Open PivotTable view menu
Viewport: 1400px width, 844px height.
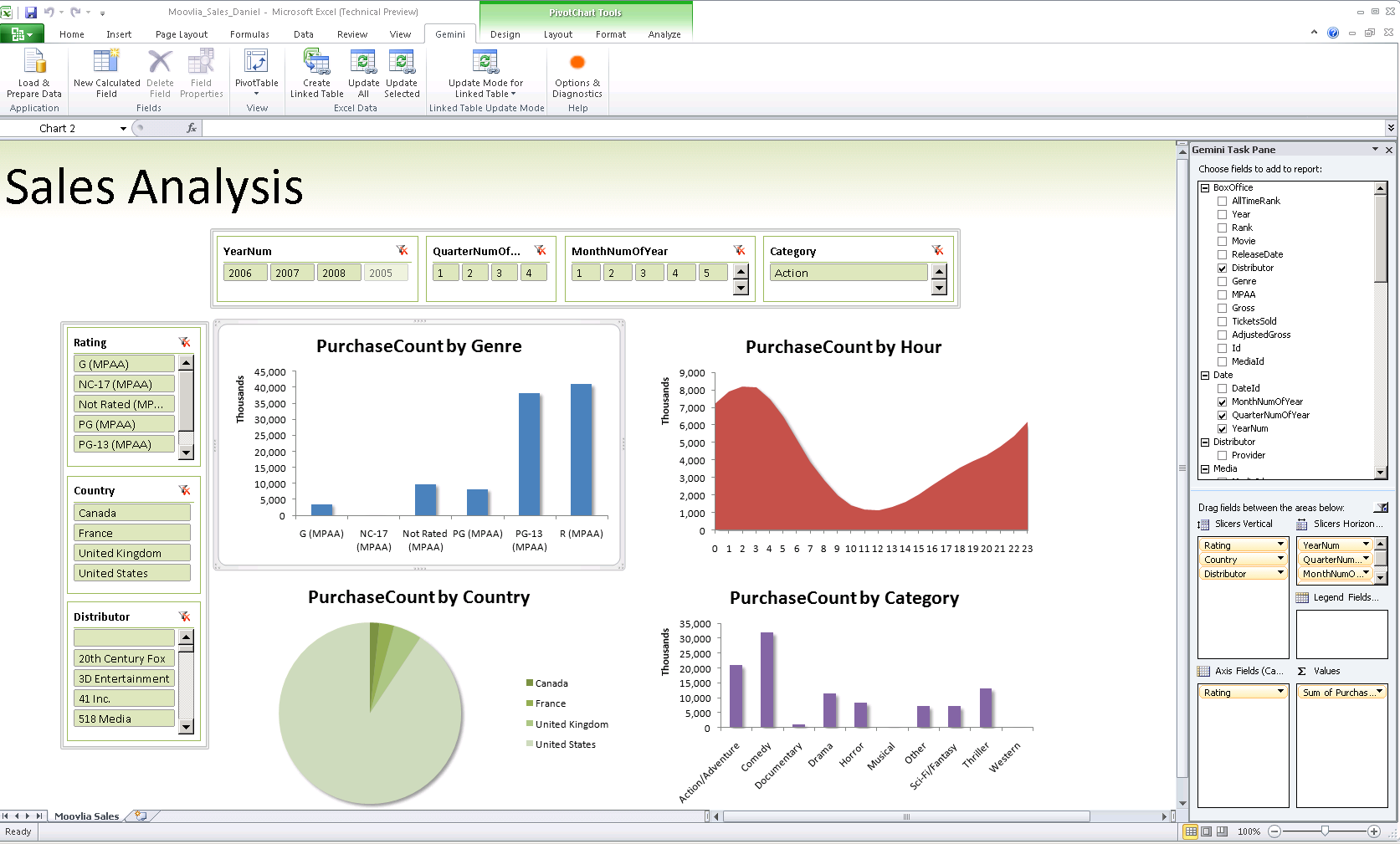256,74
